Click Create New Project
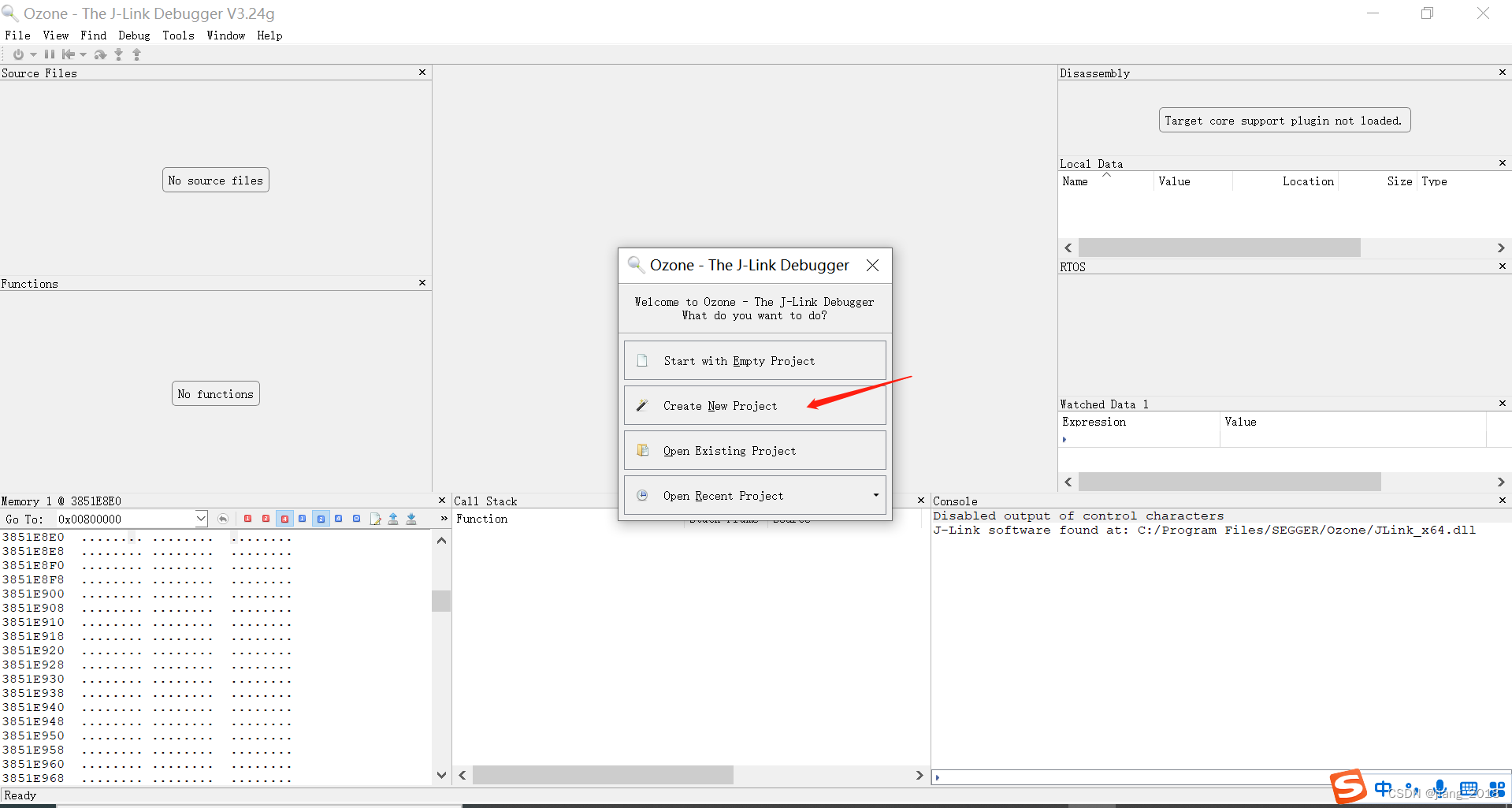Viewport: 1512px width, 808px height. [755, 405]
